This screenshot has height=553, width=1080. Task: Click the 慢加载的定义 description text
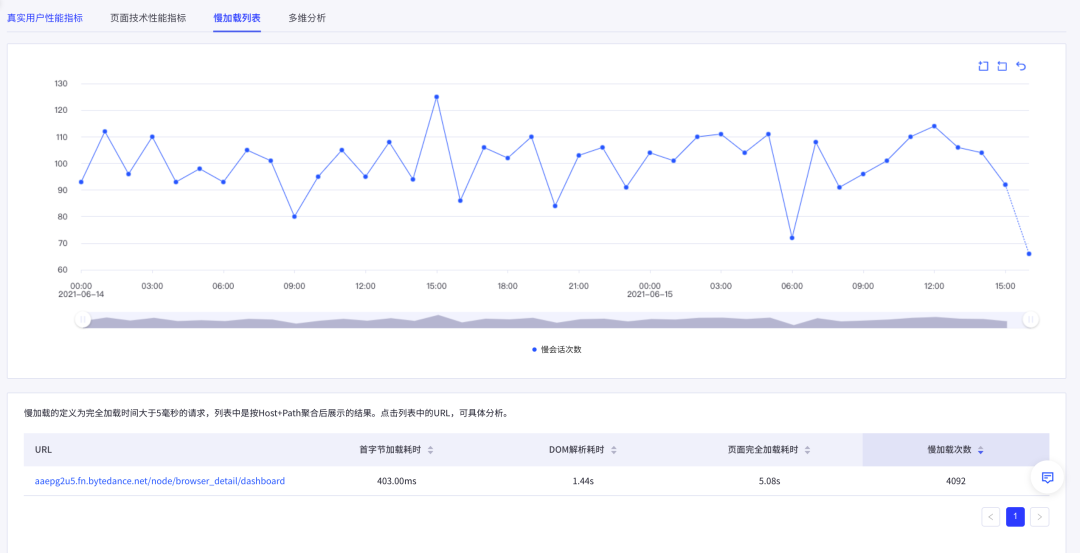266,414
